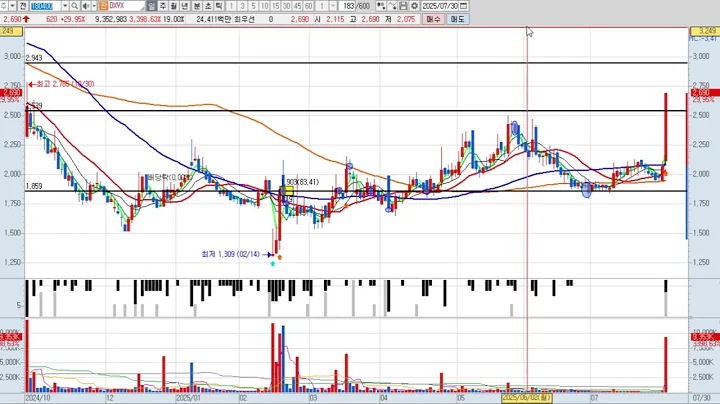Select the yearly (년) chart period
The height and width of the screenshot is (404, 720).
[x=185, y=6]
